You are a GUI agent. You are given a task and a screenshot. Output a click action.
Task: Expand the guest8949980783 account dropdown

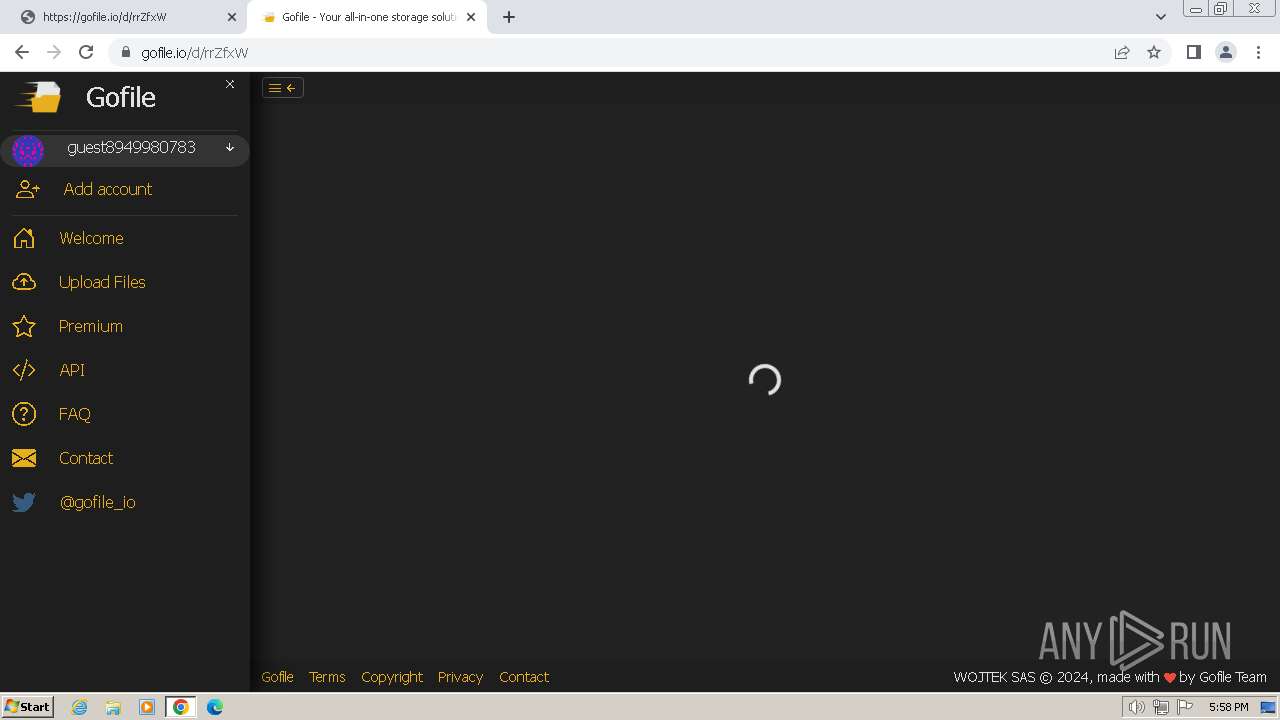tap(230, 148)
